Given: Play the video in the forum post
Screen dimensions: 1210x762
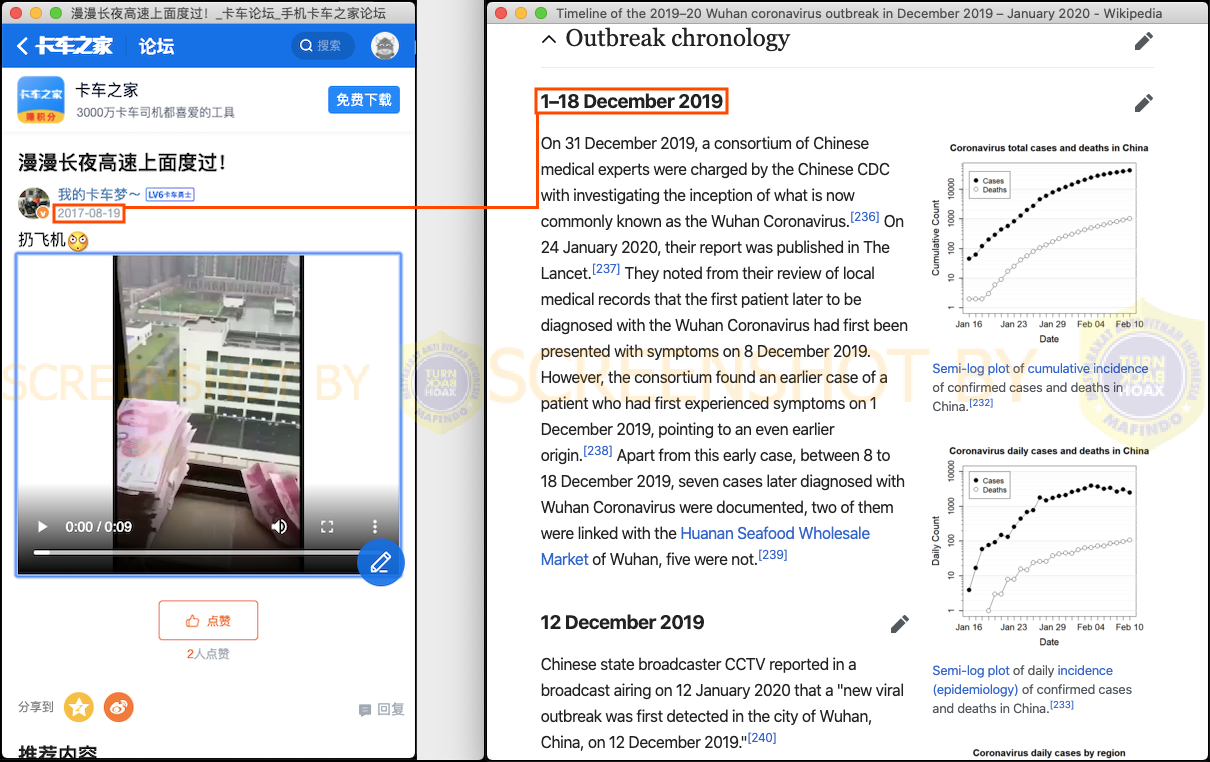Looking at the screenshot, I should 42,527.
